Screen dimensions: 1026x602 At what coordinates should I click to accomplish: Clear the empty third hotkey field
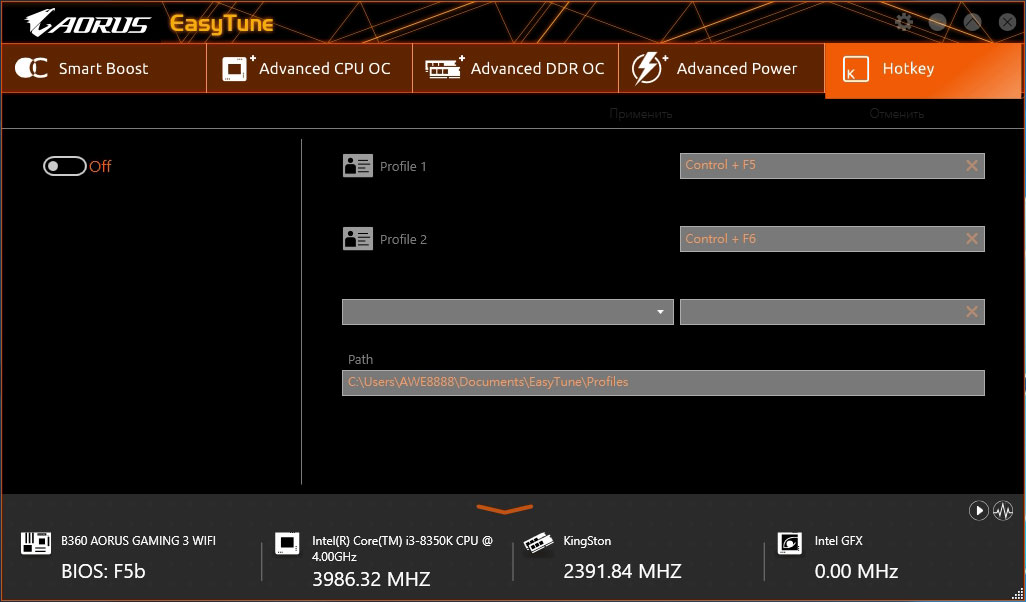(x=972, y=312)
